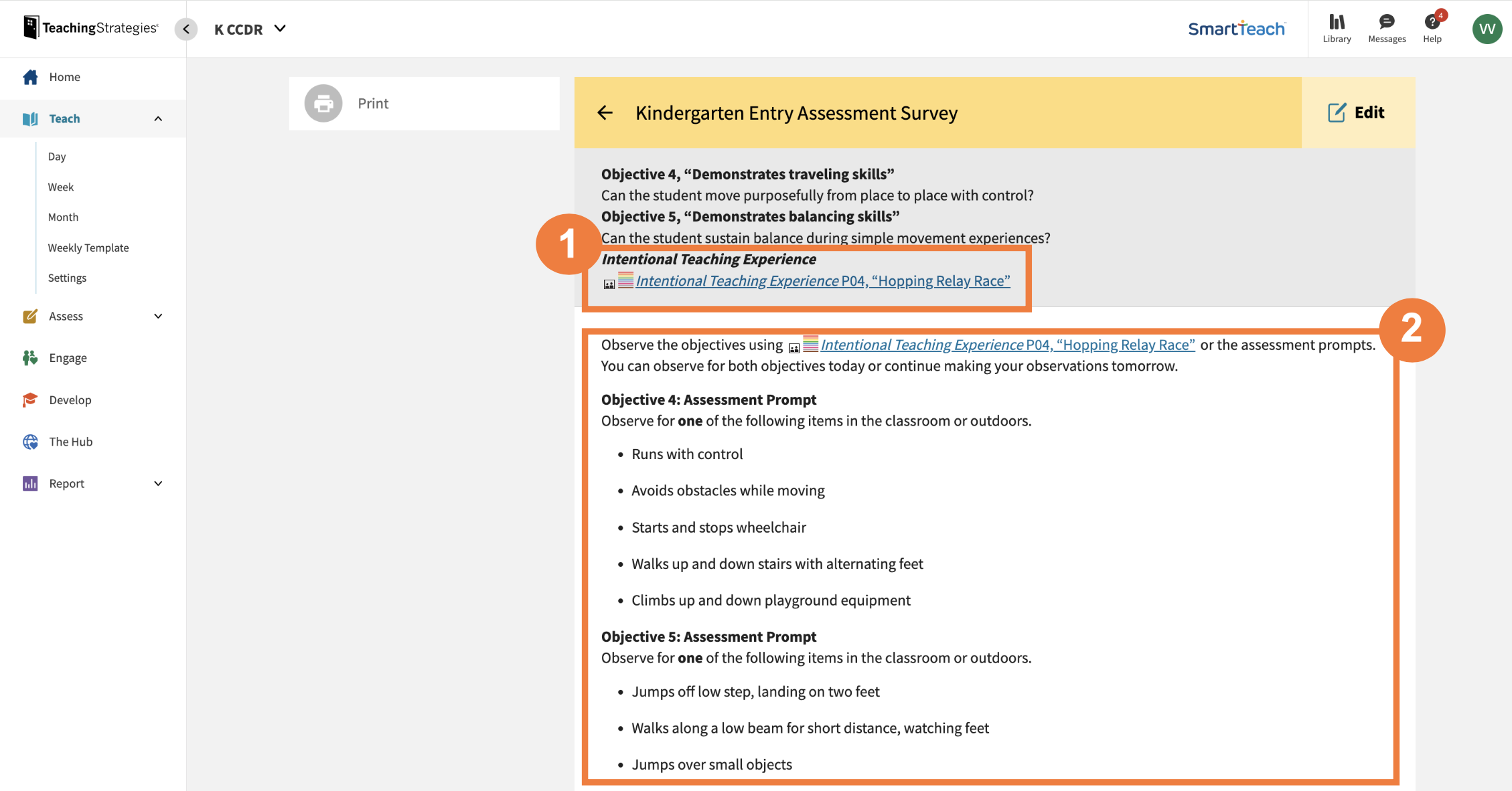The width and height of the screenshot is (1512, 791).
Task: Click the Print icon
Action: pos(323,103)
